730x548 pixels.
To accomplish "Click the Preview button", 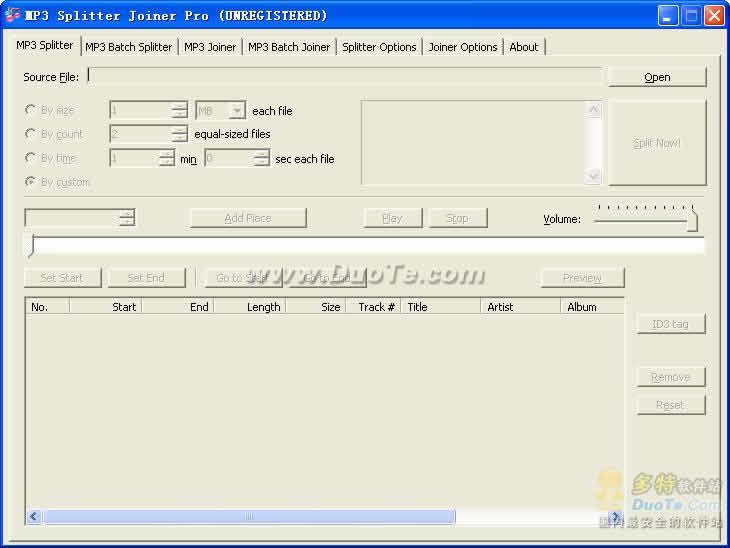I will (582, 277).
